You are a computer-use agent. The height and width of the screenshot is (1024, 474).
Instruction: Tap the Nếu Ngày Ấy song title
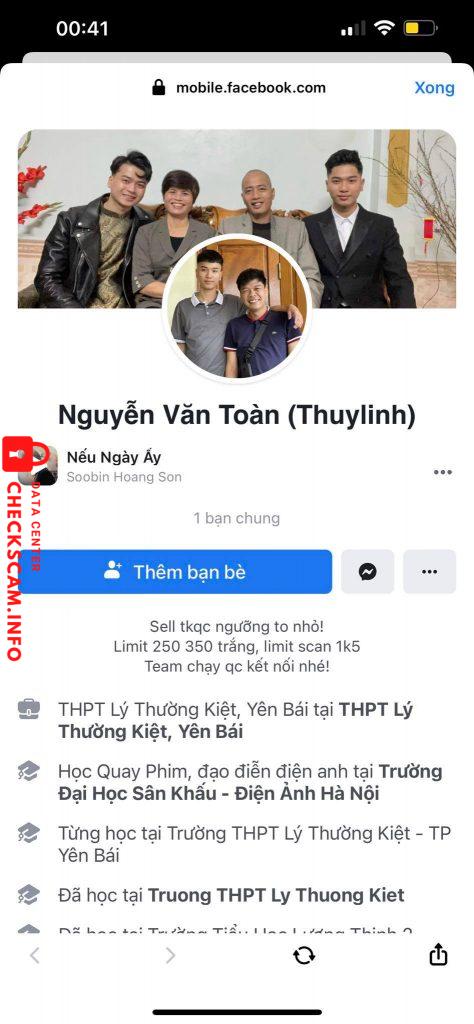click(114, 457)
